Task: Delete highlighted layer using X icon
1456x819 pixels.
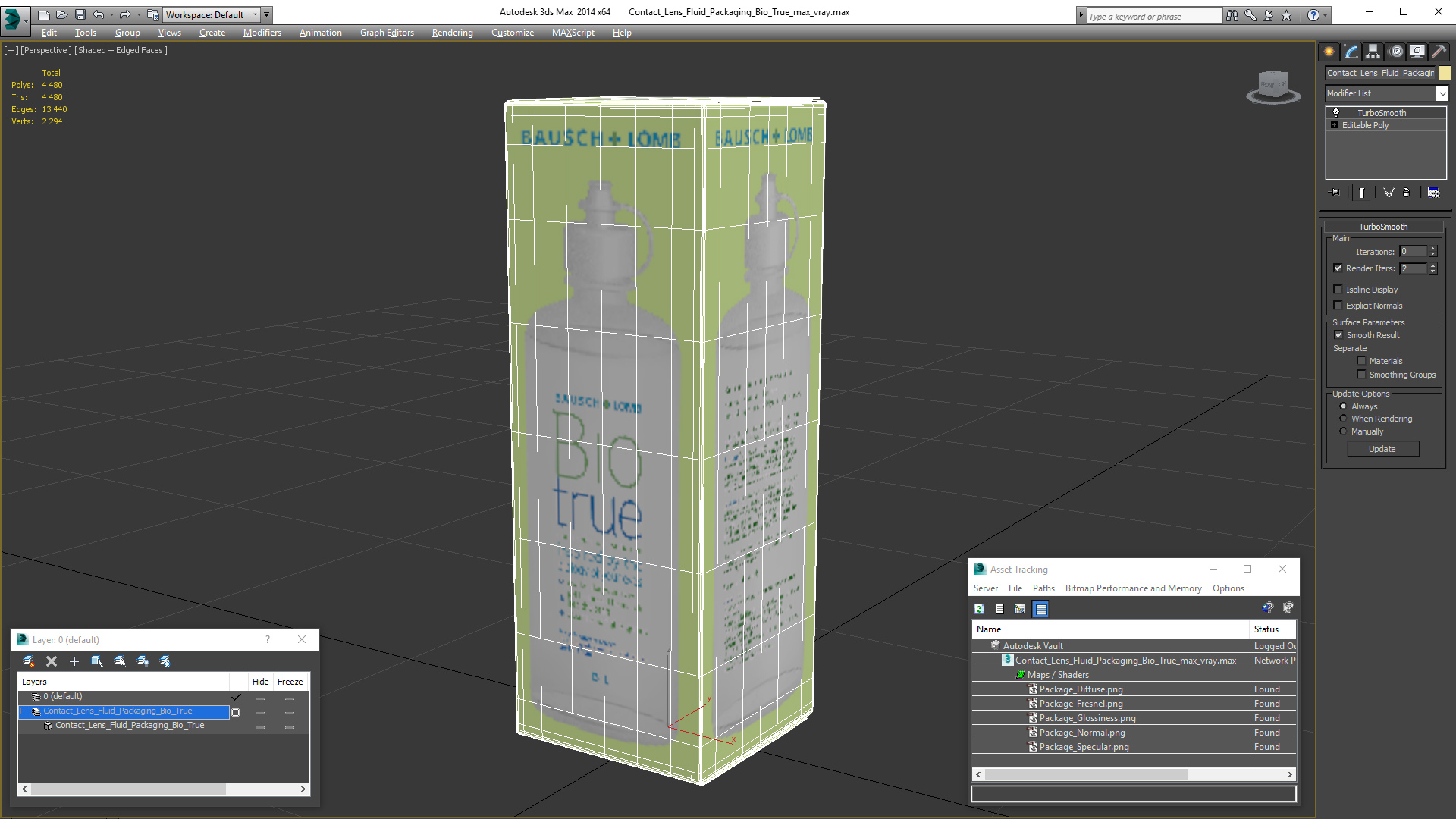Action: coord(52,661)
